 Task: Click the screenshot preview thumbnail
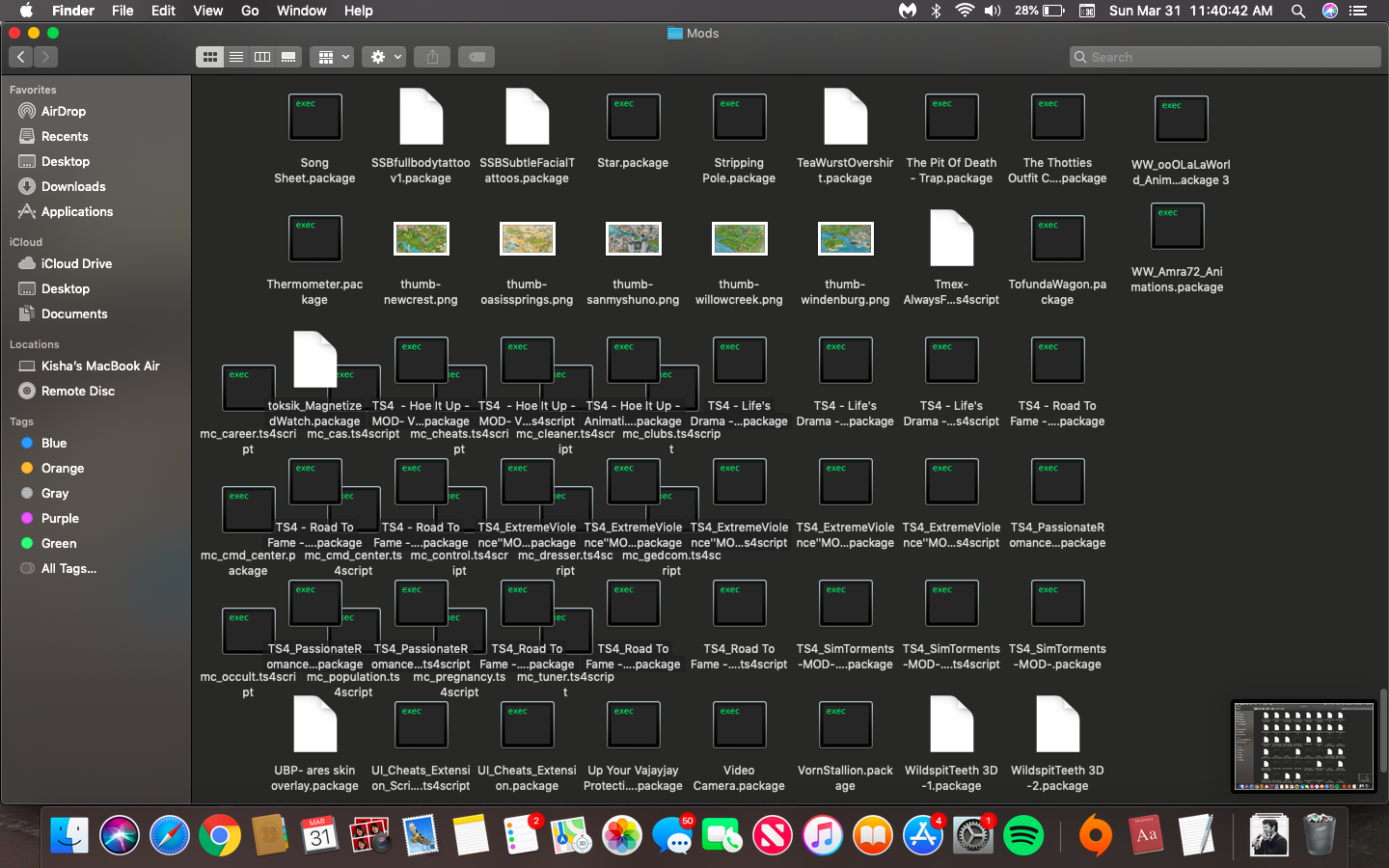pyautogui.click(x=1304, y=746)
